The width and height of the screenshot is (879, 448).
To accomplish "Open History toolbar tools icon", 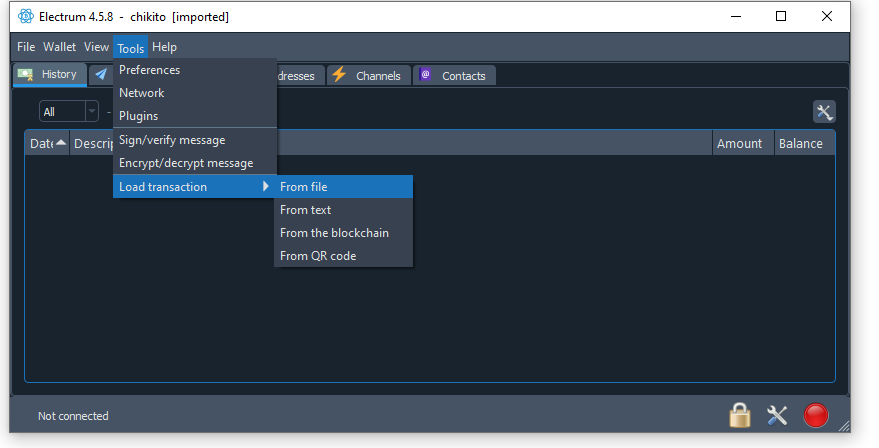I will pyautogui.click(x=824, y=112).
